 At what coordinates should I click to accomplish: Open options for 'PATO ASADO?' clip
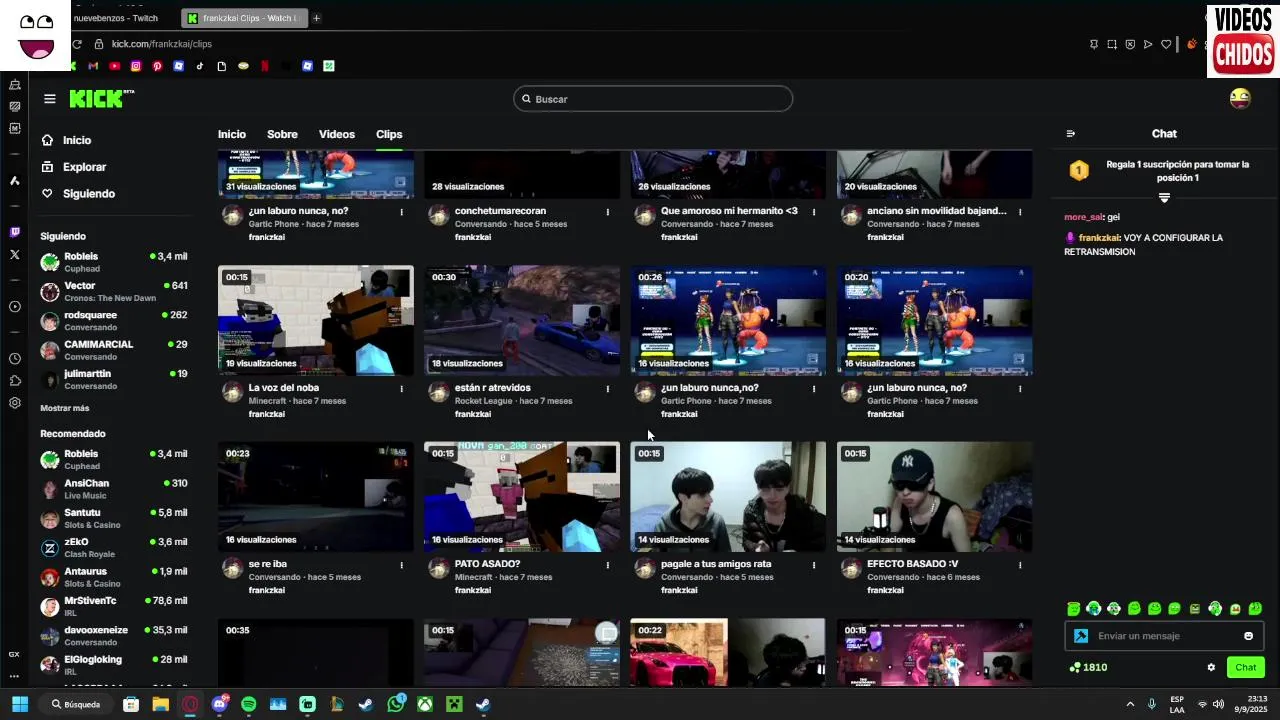[608, 565]
